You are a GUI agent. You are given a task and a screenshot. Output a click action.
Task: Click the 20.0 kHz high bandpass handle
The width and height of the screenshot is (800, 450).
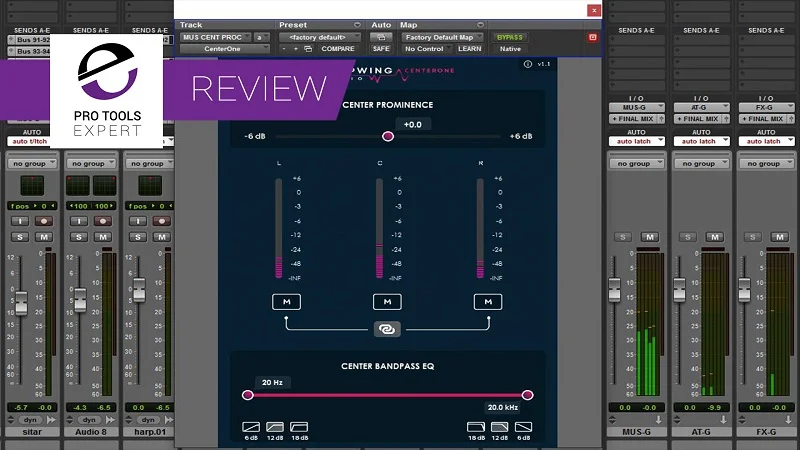coord(528,395)
